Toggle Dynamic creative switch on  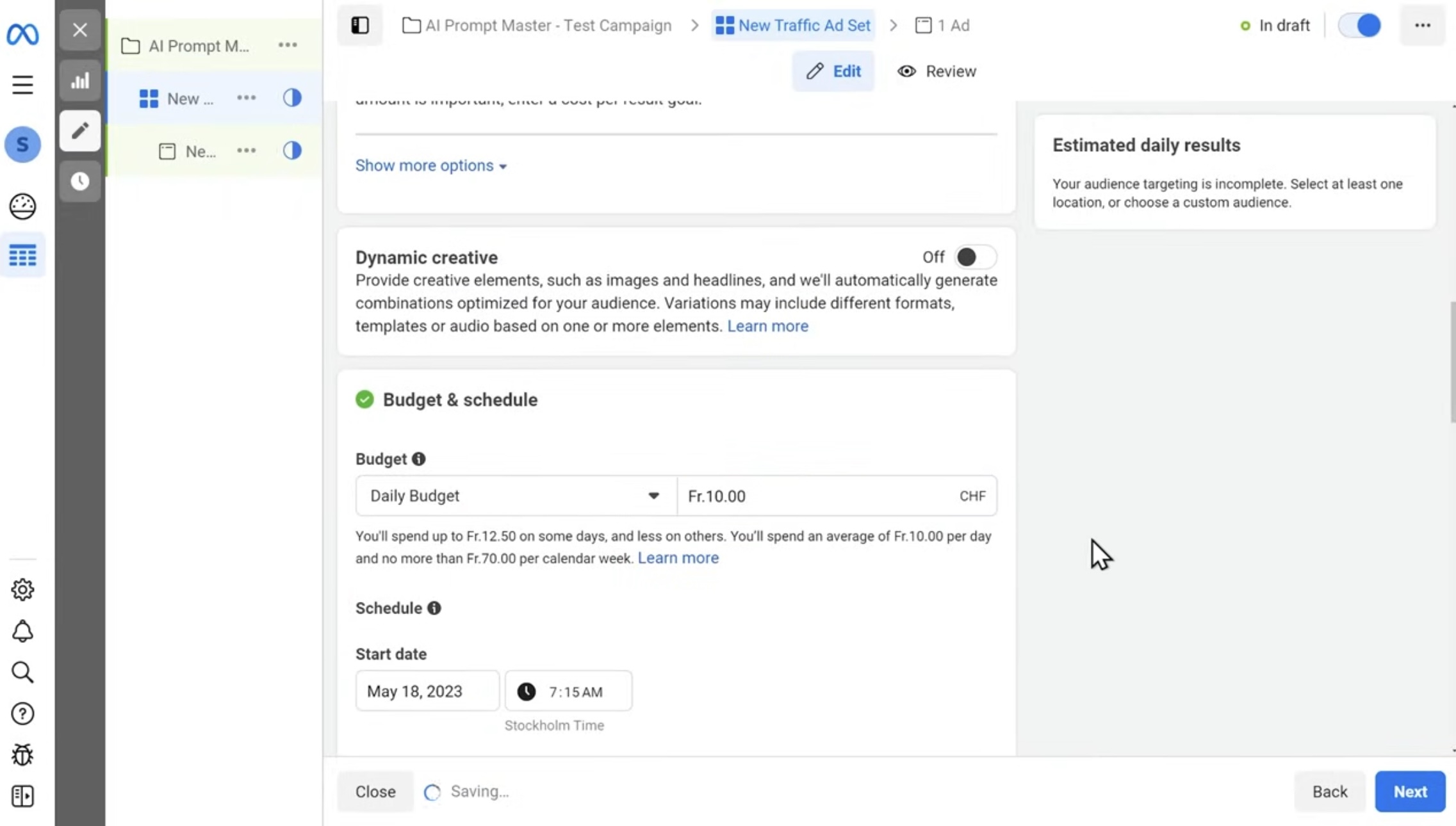[974, 257]
